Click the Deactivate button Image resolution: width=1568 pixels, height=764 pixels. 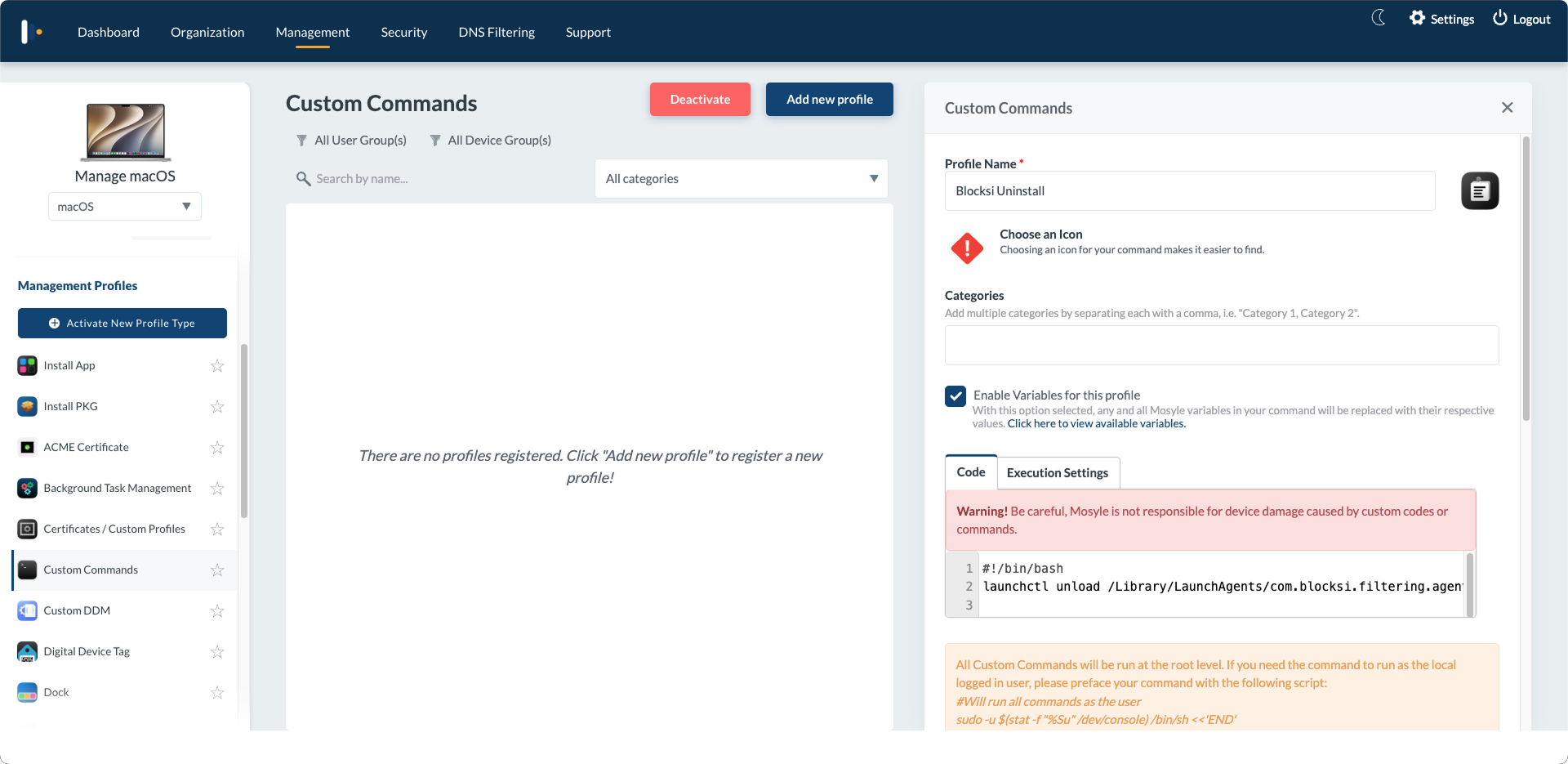tap(700, 99)
